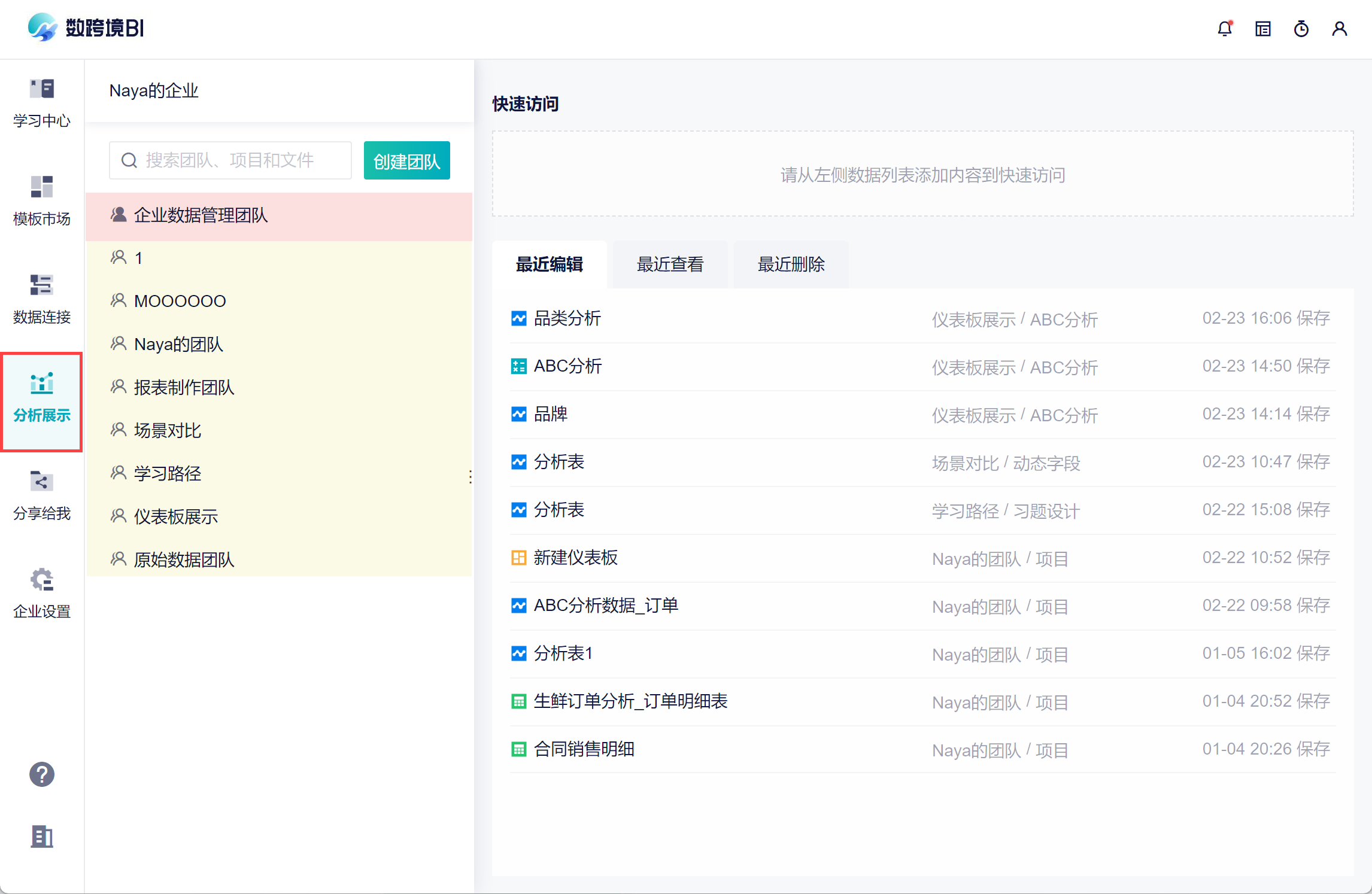Image resolution: width=1372 pixels, height=894 pixels.
Task: Open the timer clock icon
Action: [x=1301, y=28]
